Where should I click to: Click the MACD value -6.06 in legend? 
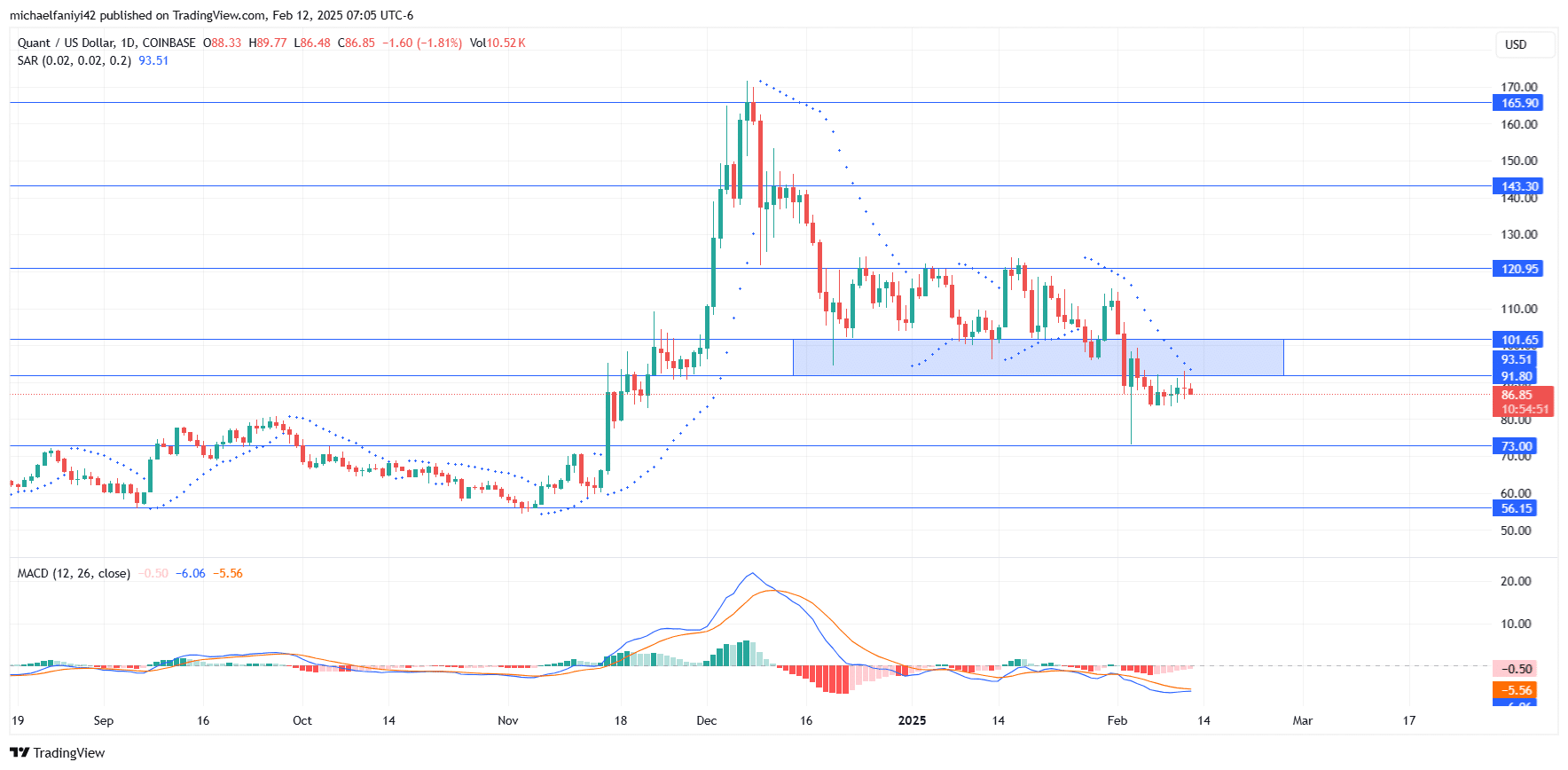[x=191, y=573]
